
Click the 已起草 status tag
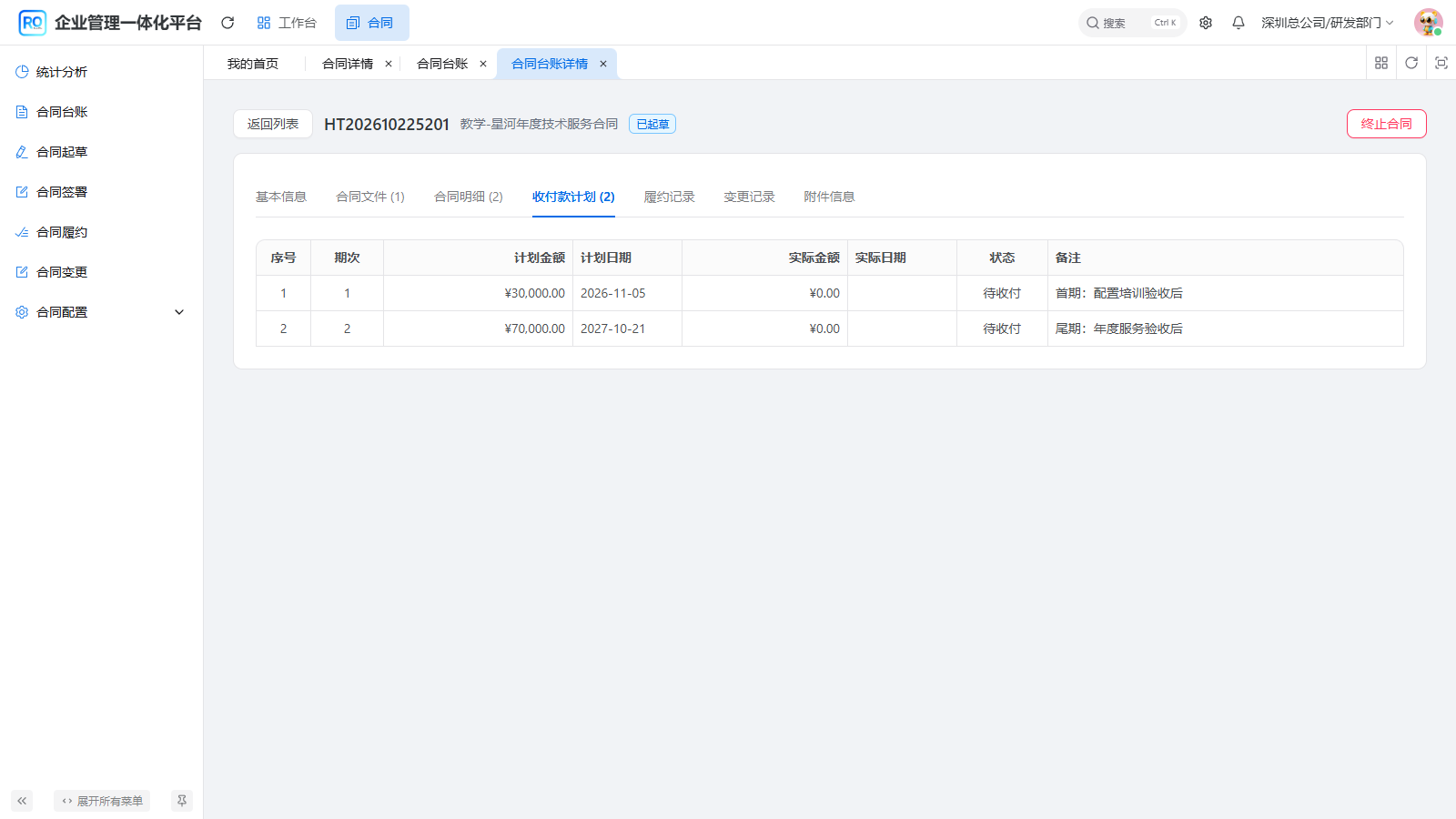pyautogui.click(x=652, y=125)
